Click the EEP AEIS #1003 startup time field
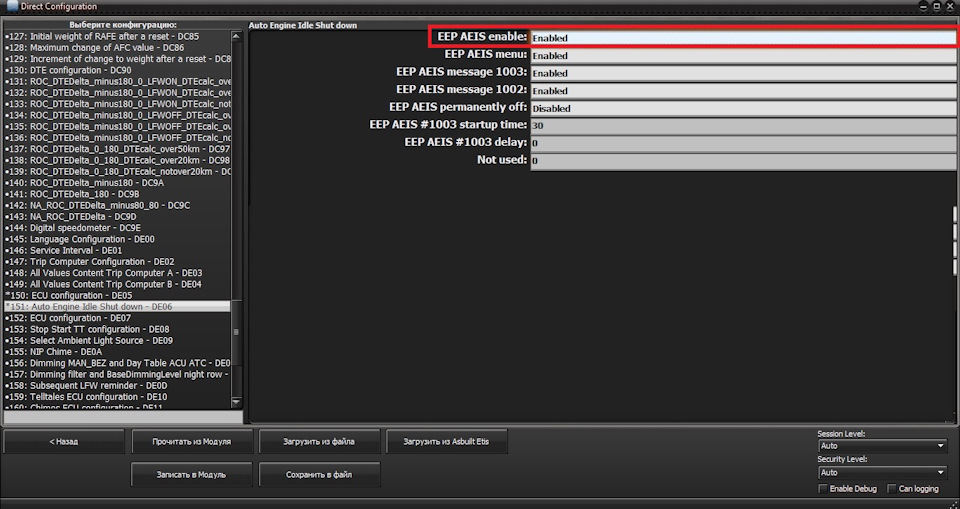 pyautogui.click(x=743, y=126)
